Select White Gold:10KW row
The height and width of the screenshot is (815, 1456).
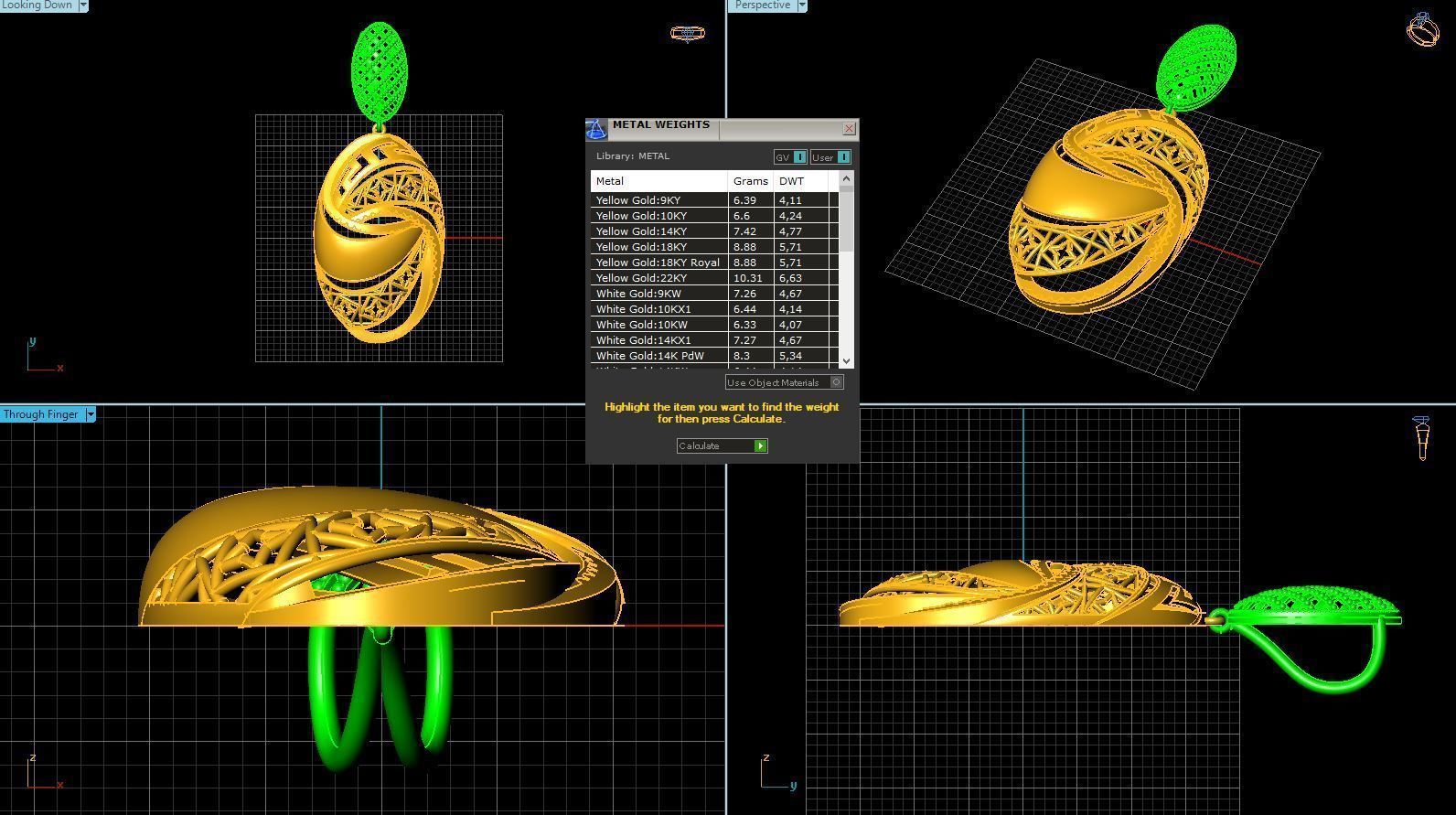point(714,325)
